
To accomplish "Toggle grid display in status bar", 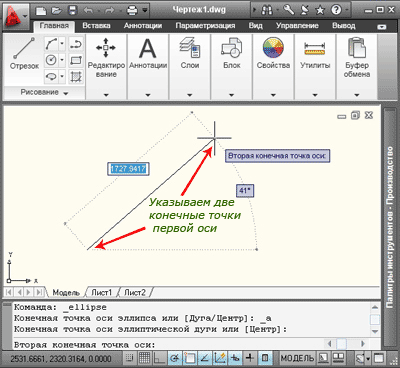I will click(x=144, y=359).
